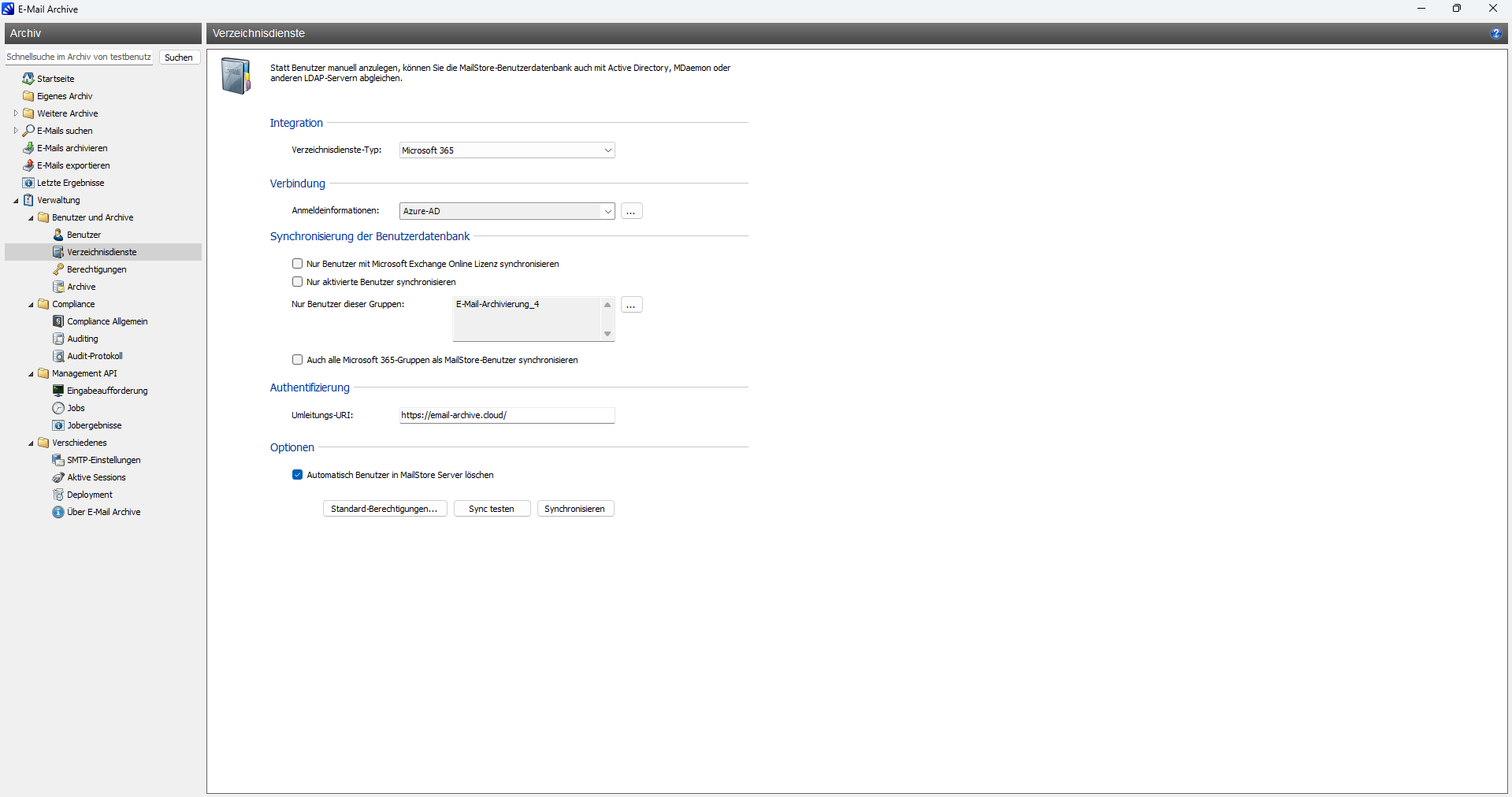Minimize the E-Mail Archive window
Image resolution: width=1512 pixels, height=797 pixels.
(x=1421, y=9)
